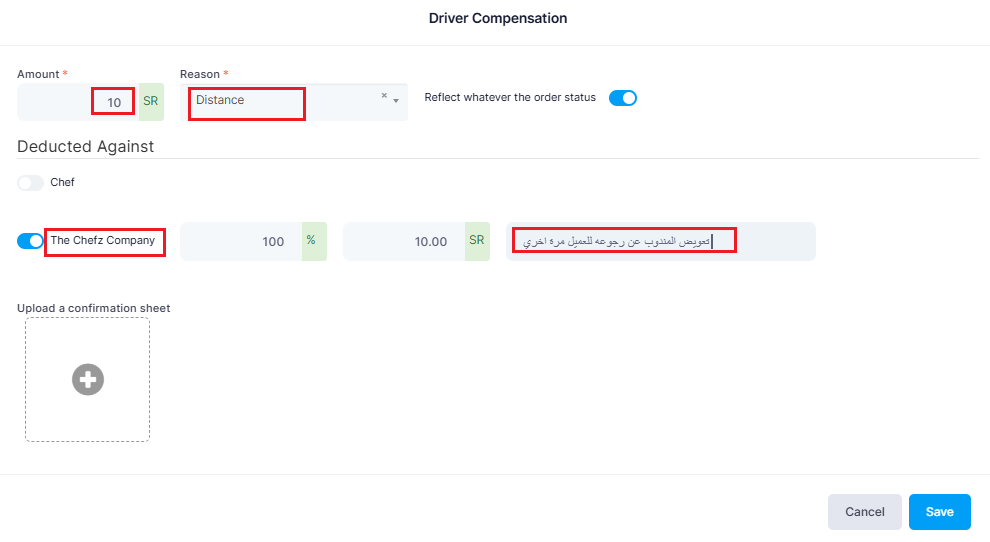Select the Distance reason combo box
Image resolution: width=990 pixels, height=542 pixels.
294,102
